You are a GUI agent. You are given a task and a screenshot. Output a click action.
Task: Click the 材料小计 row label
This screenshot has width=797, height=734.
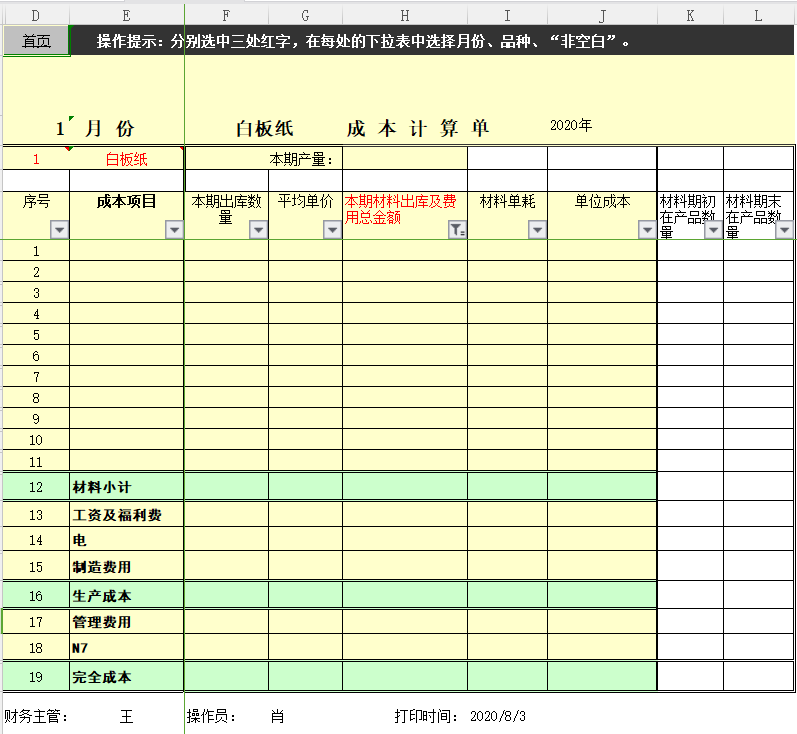102,487
